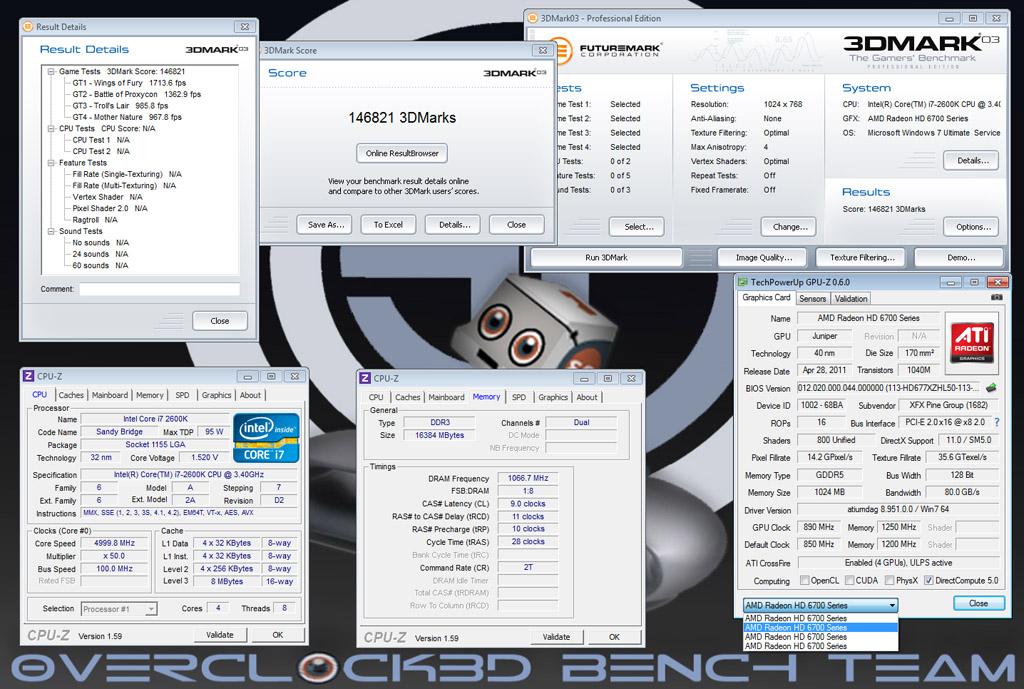The width and height of the screenshot is (1024, 689).
Task: Click Details in 3DMark Score window
Action: tap(454, 225)
